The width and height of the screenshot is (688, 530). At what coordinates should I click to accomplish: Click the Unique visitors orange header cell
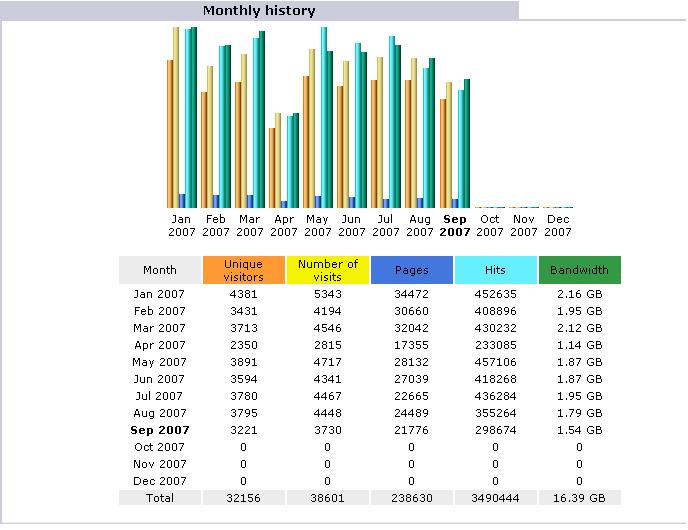click(244, 270)
